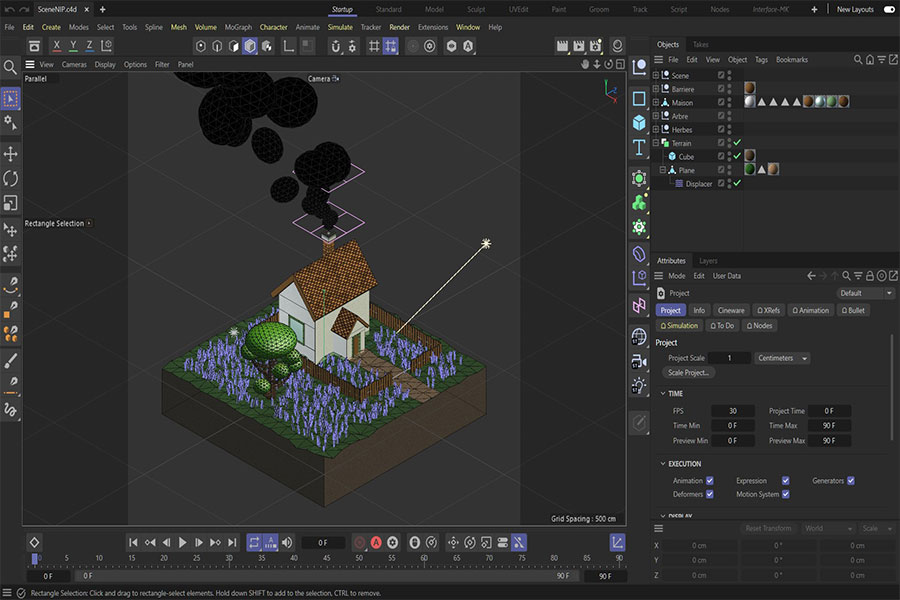The image size is (900, 600).
Task: Open the Default layout dropdown in Attributes
Action: click(x=866, y=293)
